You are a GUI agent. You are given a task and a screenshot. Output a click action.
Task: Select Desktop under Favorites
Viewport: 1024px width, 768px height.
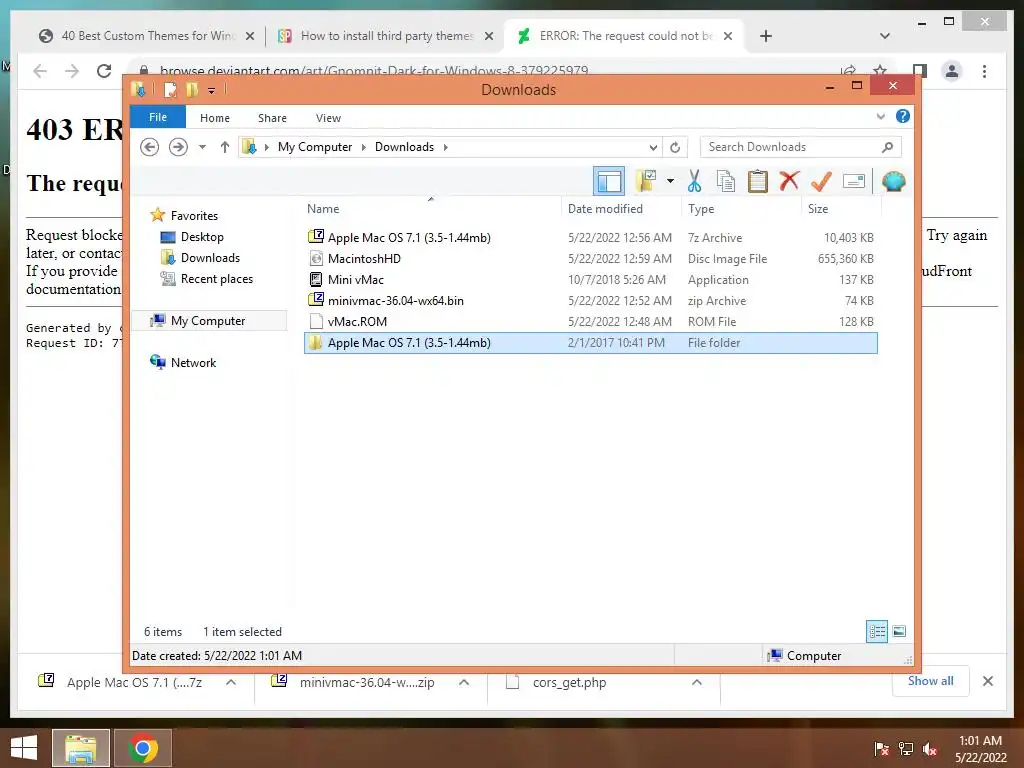(x=202, y=236)
